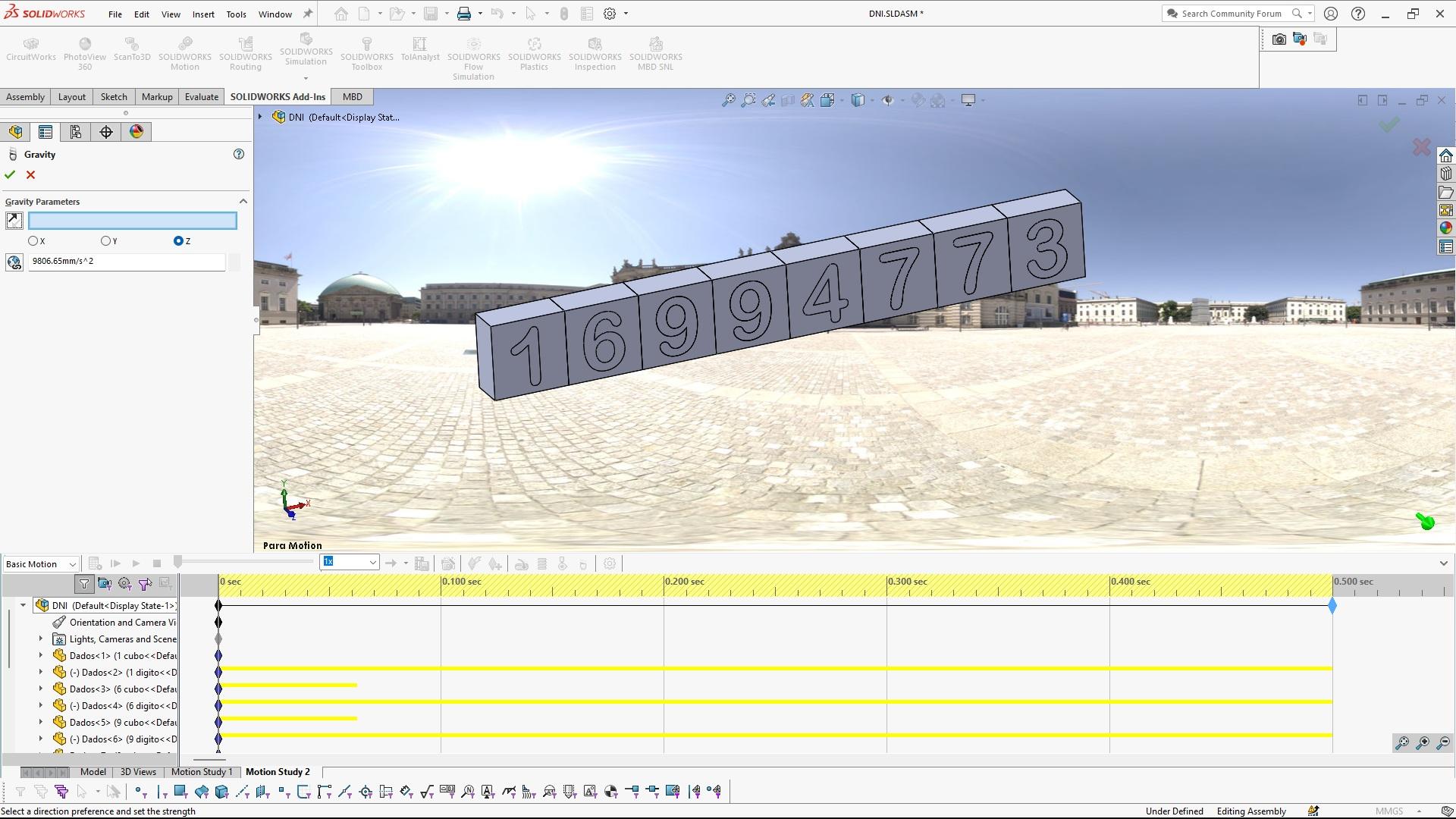The height and width of the screenshot is (819, 1456).
Task: Click the gravity value 9806.65mm/s^2 field
Action: 127,262
